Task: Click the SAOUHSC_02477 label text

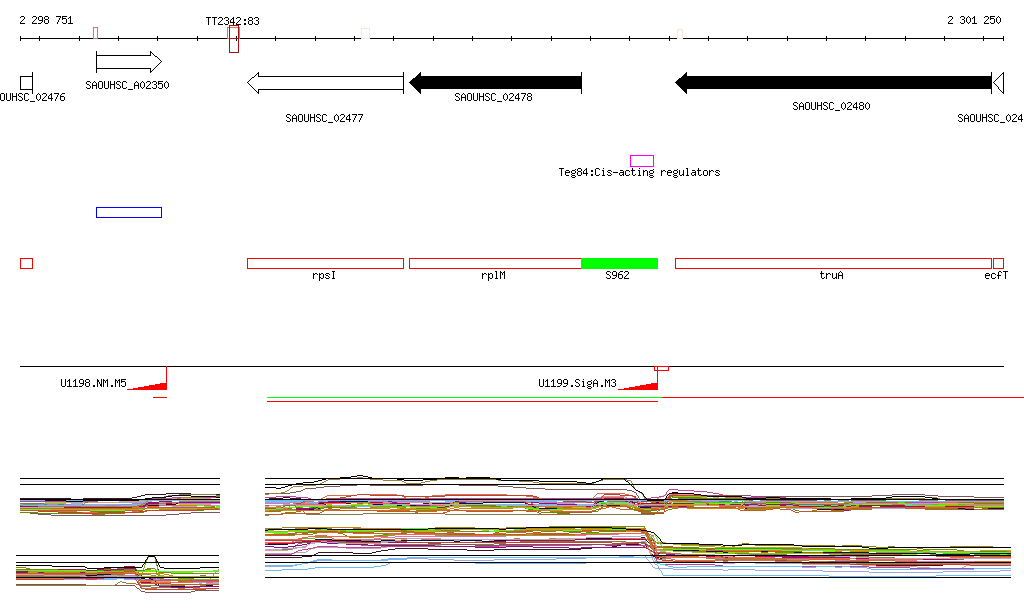Action: [x=325, y=118]
